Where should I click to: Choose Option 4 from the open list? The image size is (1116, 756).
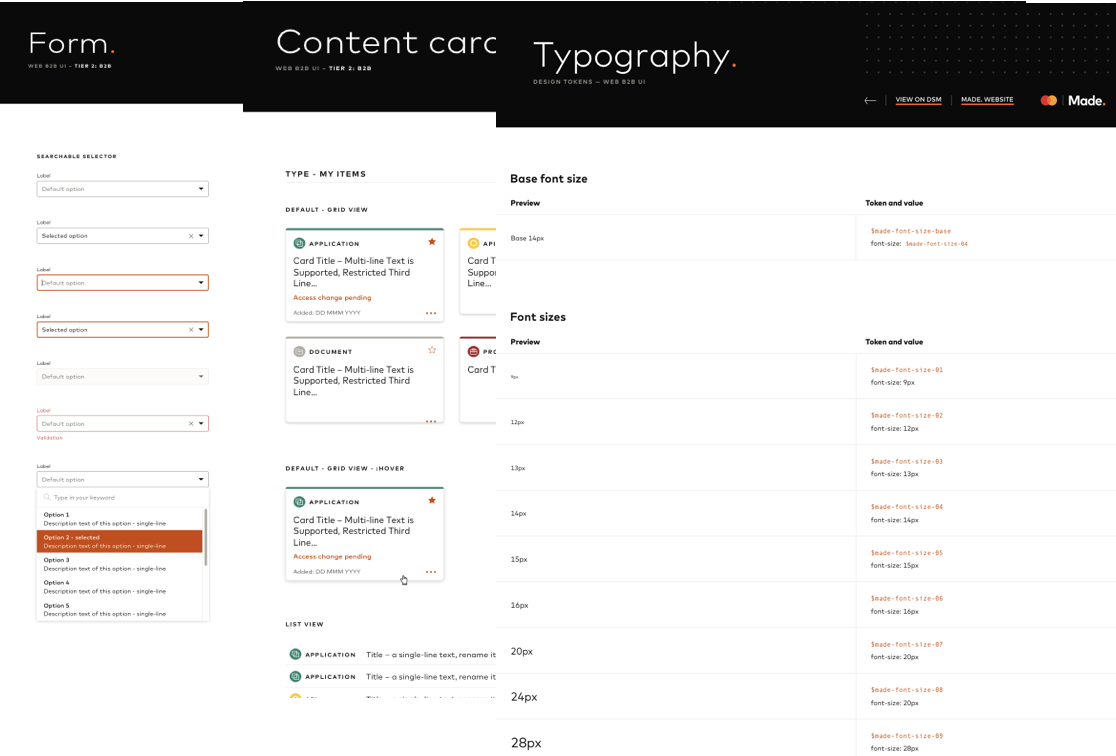click(120, 587)
